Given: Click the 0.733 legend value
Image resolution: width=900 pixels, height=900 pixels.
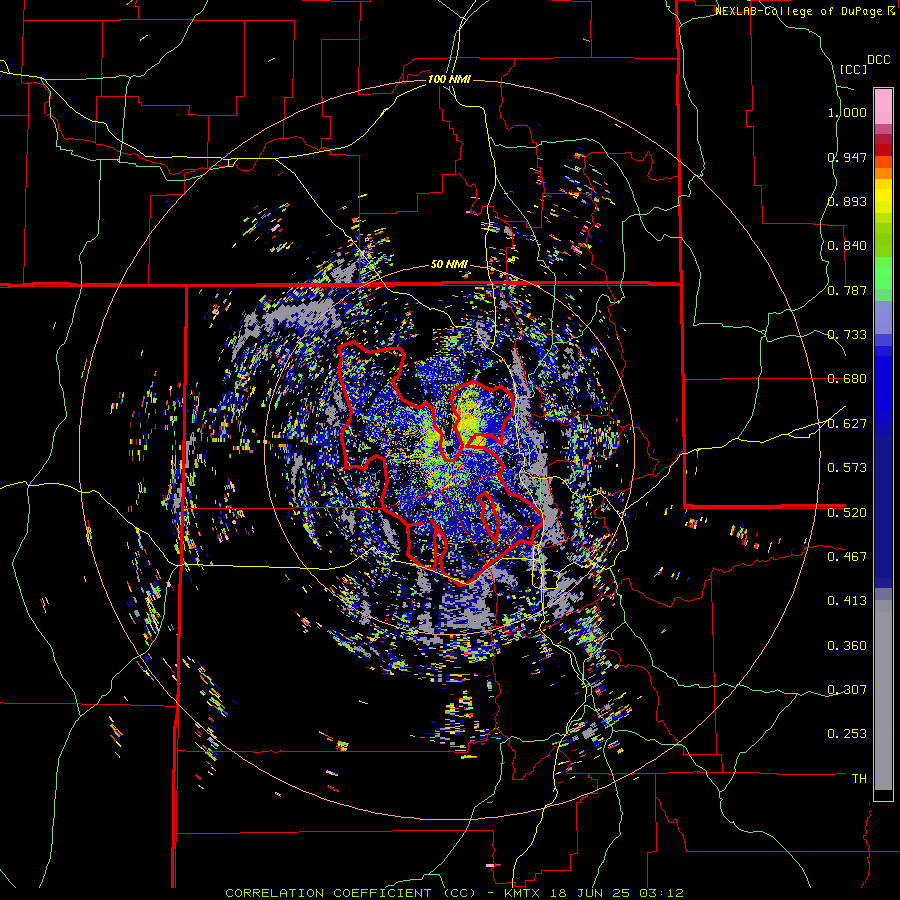Looking at the screenshot, I should [x=847, y=335].
